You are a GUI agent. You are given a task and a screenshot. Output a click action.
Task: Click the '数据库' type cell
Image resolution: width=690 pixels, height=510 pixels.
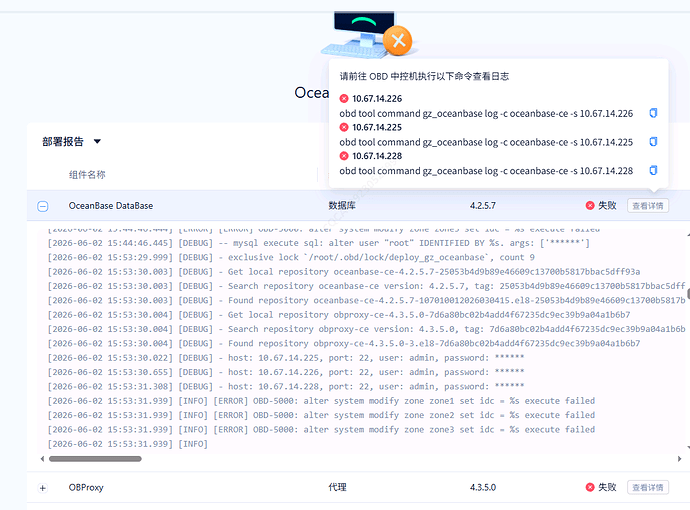[342, 205]
